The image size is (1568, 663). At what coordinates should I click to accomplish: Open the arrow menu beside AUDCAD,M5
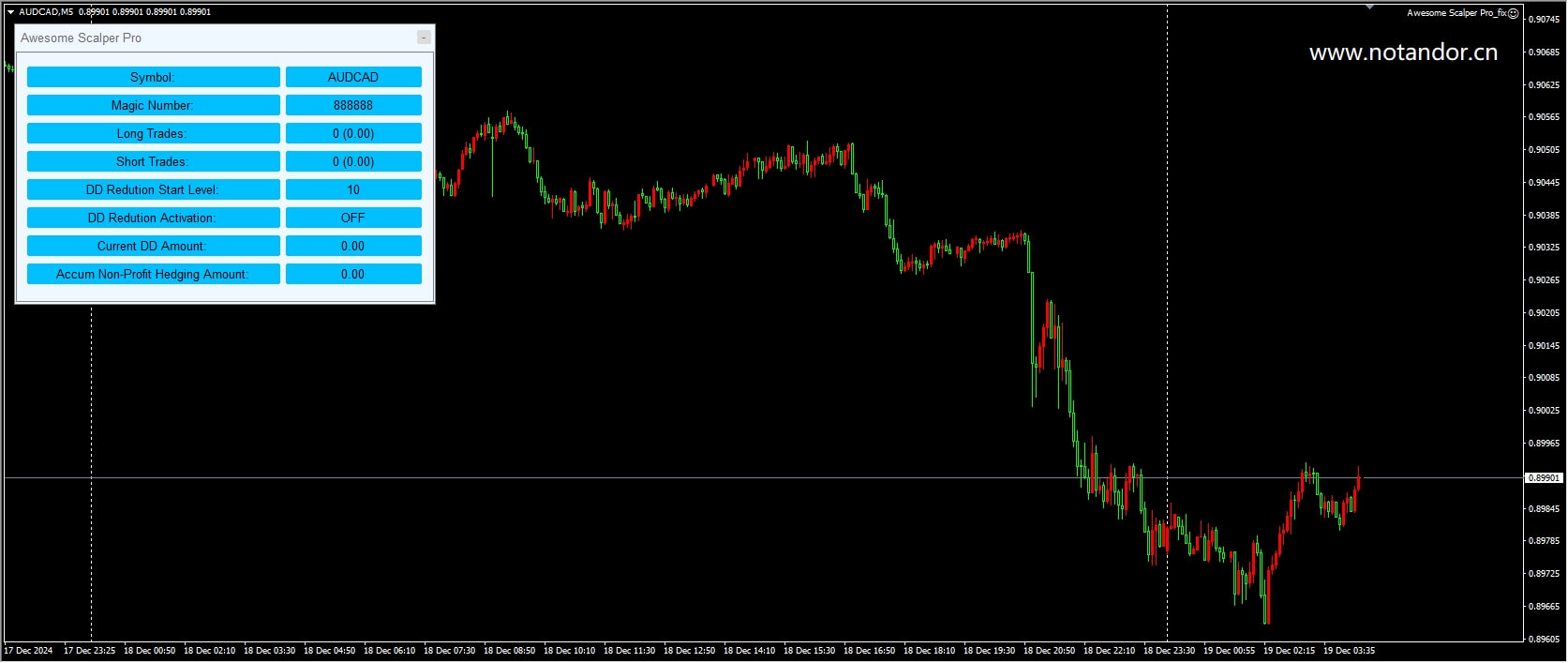pos(10,12)
